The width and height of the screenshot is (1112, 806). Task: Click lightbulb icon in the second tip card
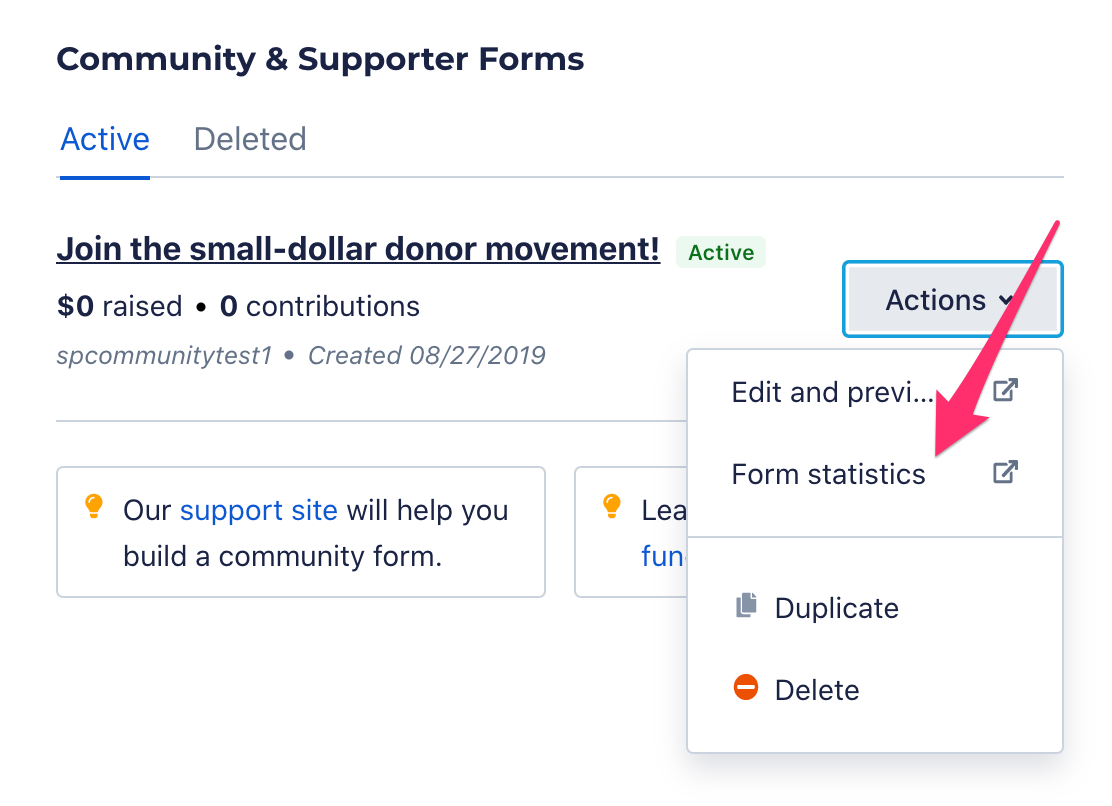(611, 506)
